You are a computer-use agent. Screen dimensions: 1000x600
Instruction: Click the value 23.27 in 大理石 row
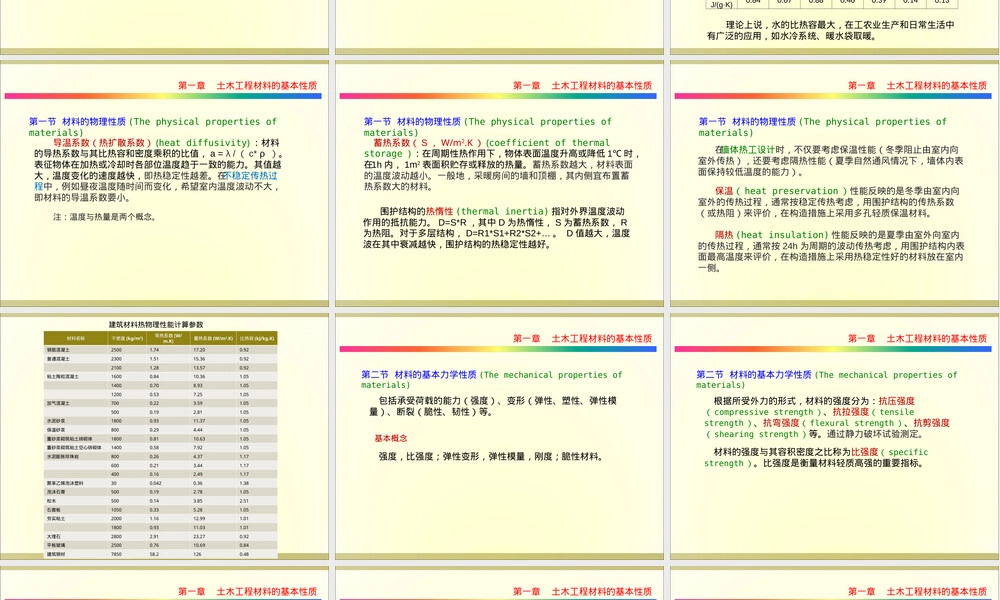pos(200,537)
